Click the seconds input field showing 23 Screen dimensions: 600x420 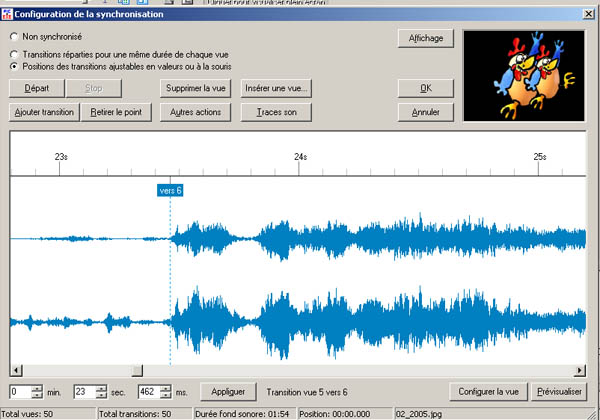pos(85,392)
